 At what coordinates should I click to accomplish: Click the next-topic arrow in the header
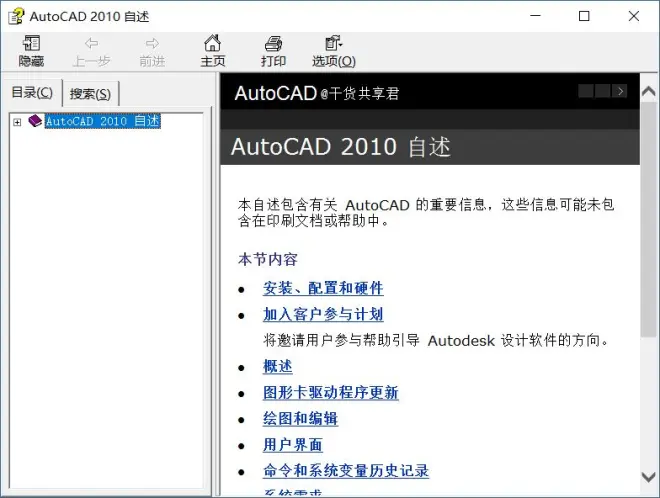[x=620, y=91]
